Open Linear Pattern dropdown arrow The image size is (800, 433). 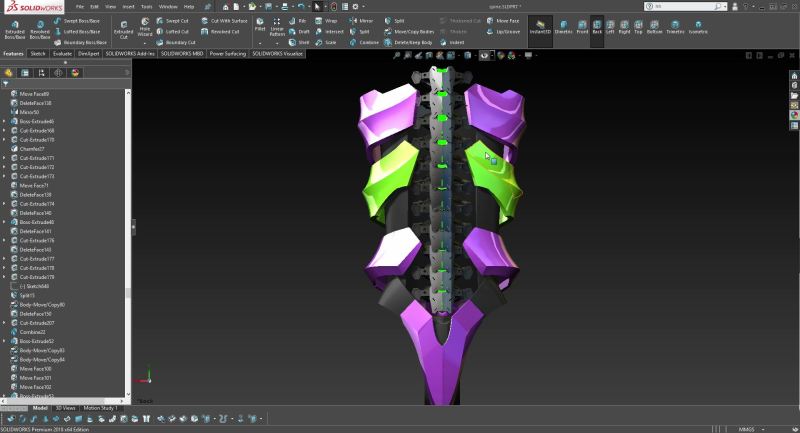277,43
